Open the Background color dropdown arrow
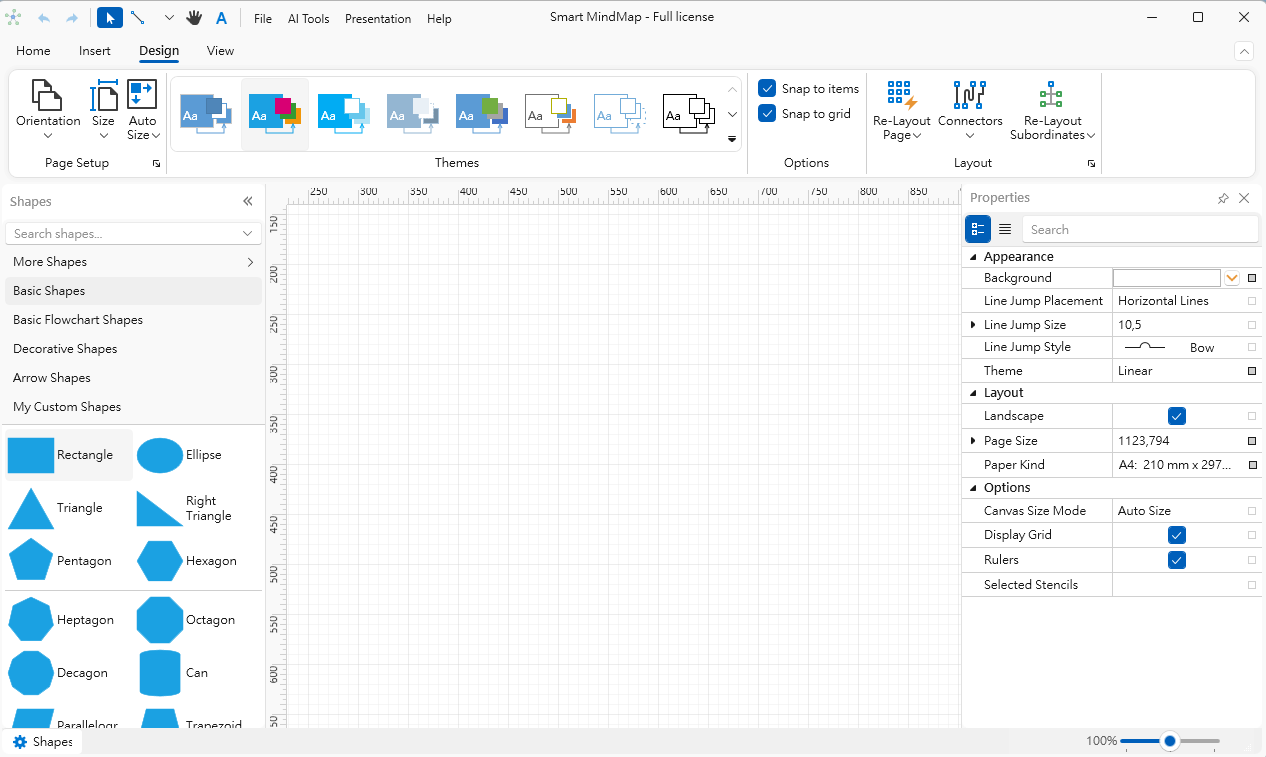 click(x=1232, y=278)
